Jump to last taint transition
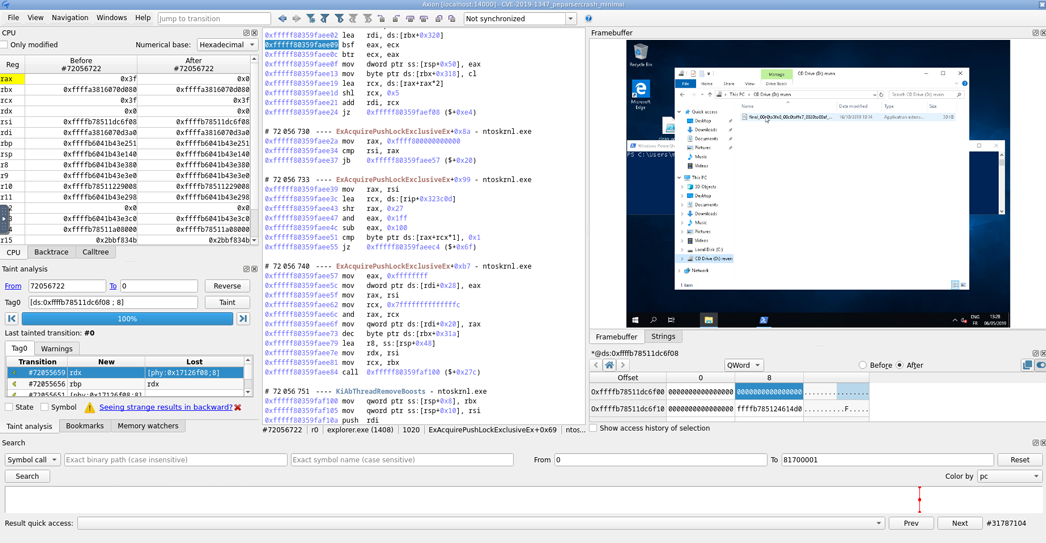The width and height of the screenshot is (1046, 543). point(243,319)
